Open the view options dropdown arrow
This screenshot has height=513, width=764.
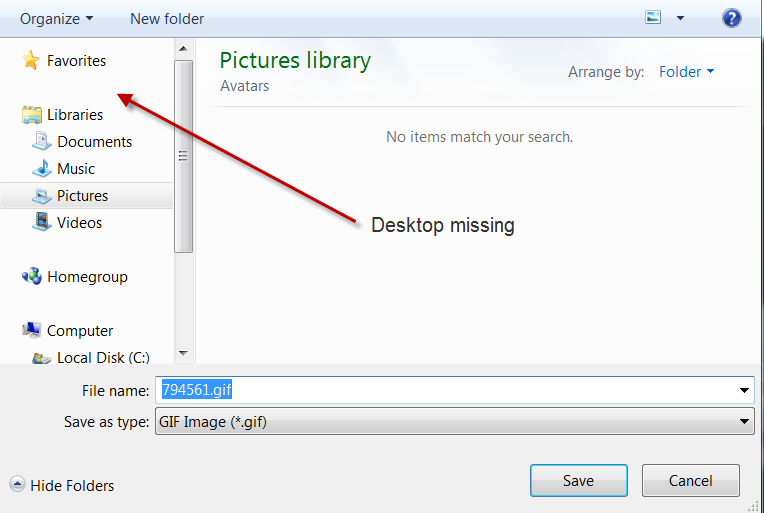680,18
